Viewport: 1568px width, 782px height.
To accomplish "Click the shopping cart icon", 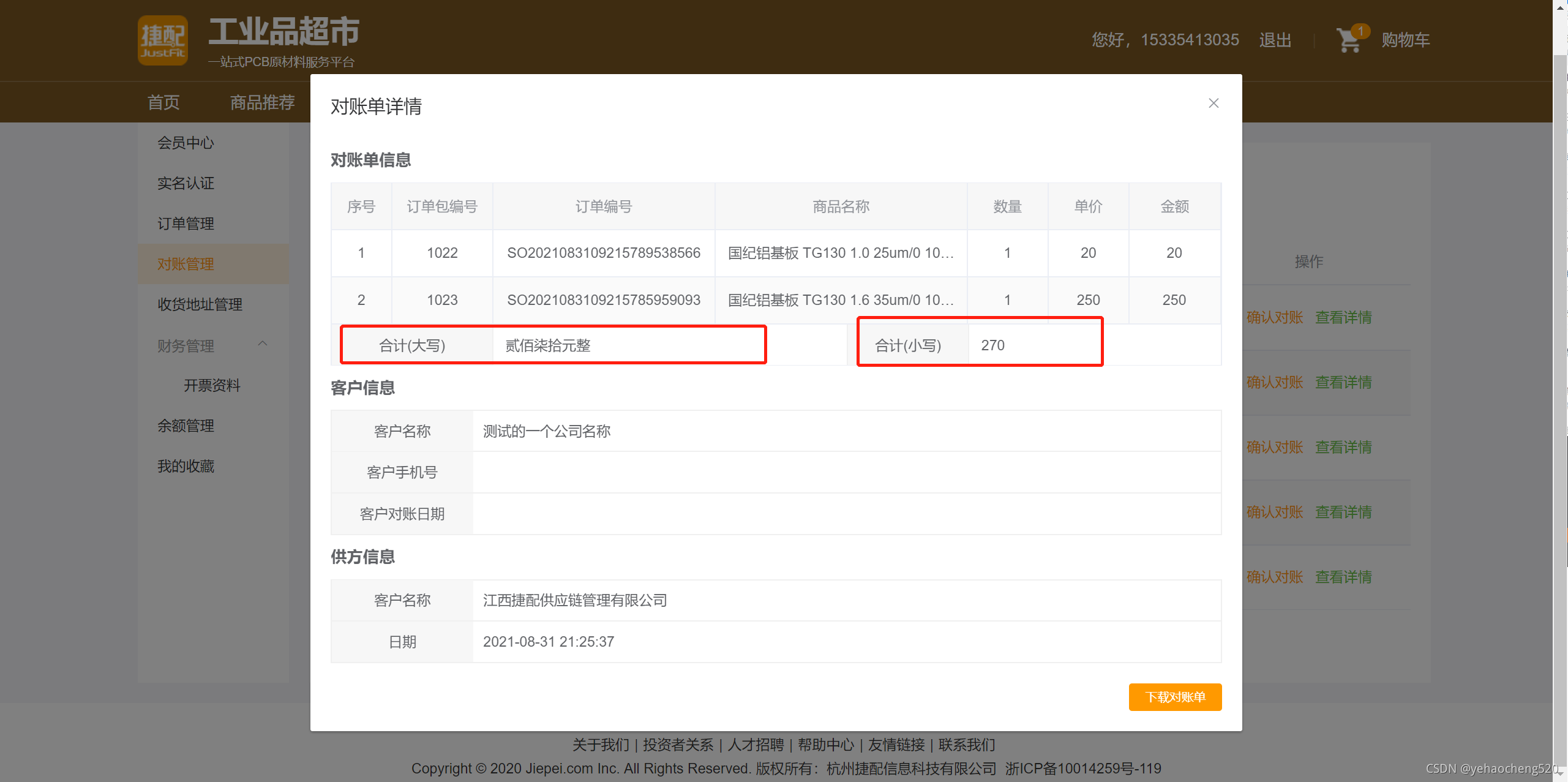I will [x=1348, y=40].
